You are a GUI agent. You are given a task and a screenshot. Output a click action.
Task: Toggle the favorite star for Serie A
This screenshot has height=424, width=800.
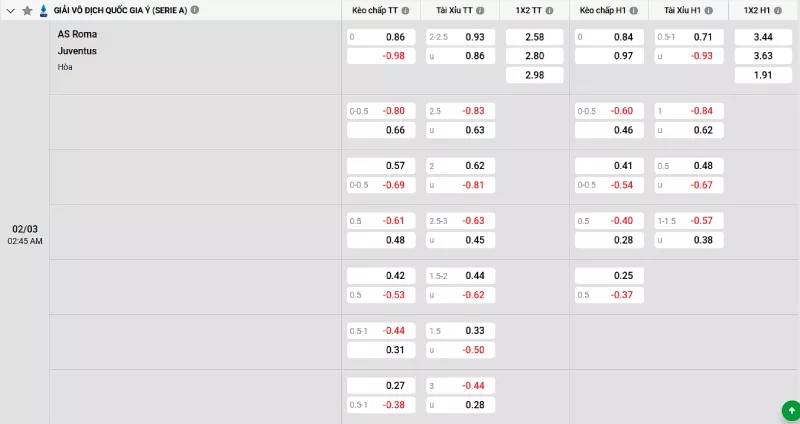27,10
